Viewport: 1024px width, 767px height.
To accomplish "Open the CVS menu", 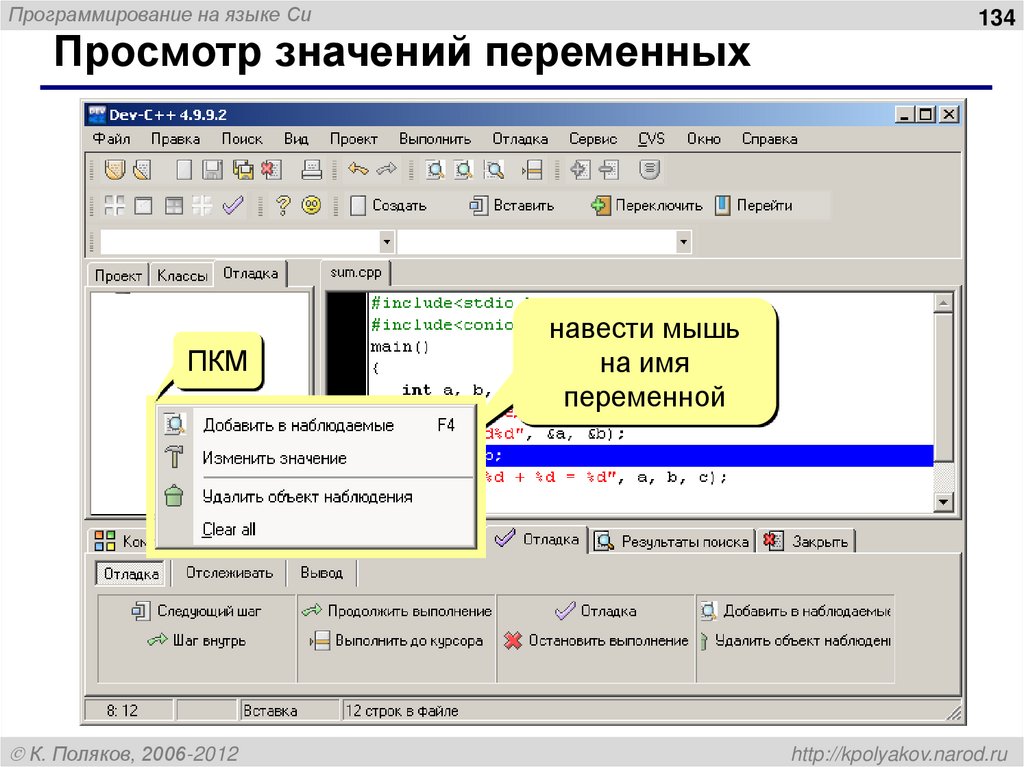I will [651, 139].
